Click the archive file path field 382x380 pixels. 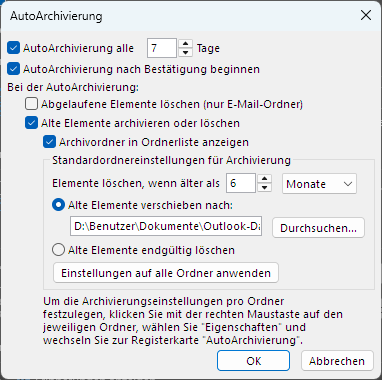point(166,226)
